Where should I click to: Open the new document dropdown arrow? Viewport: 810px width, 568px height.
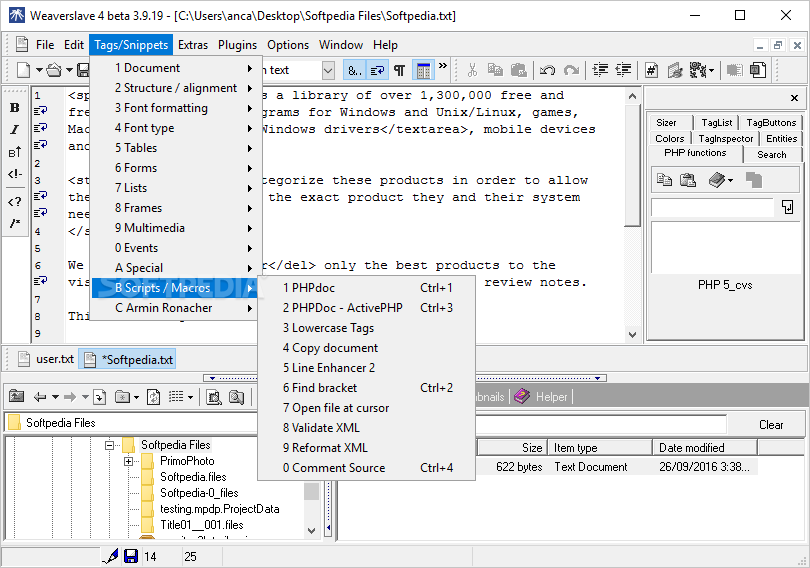[x=39, y=70]
